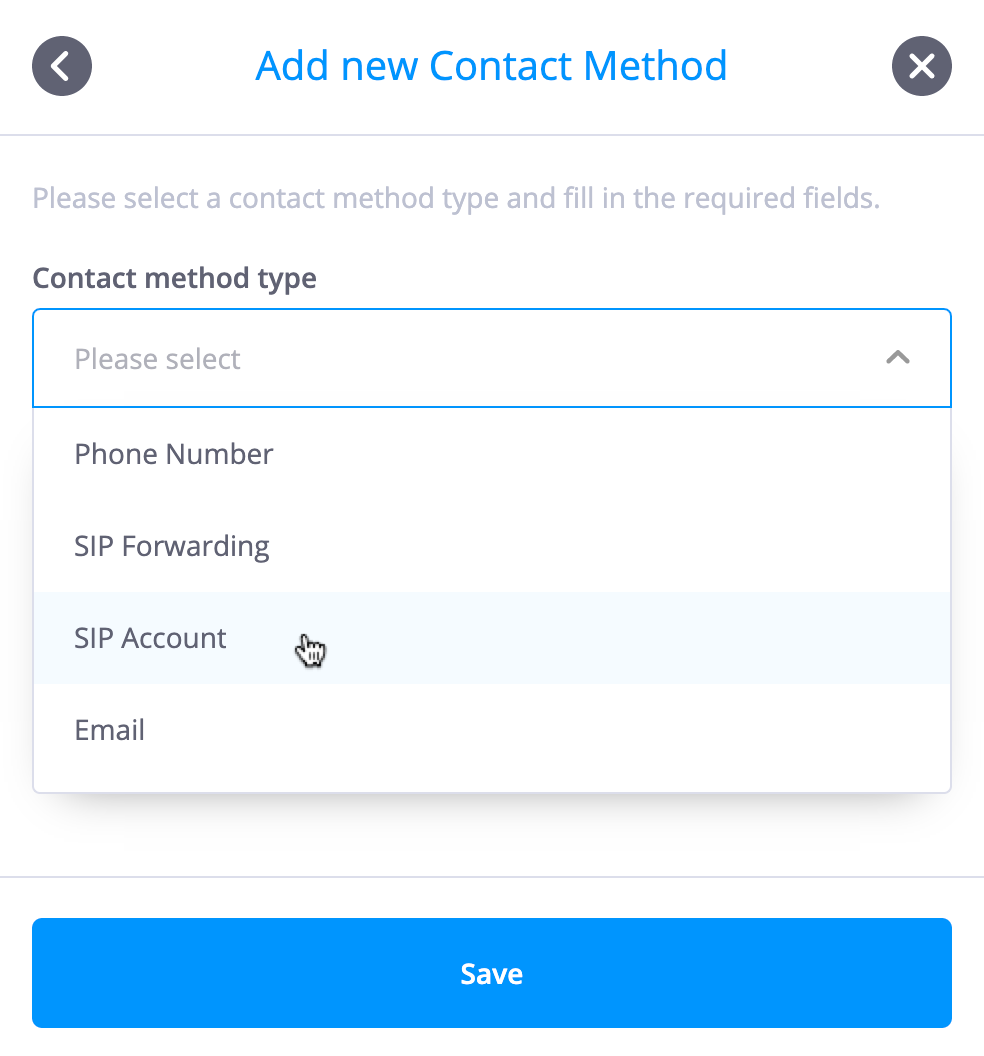Click the Contact method type label
The width and height of the screenshot is (984, 1056).
[x=174, y=278]
